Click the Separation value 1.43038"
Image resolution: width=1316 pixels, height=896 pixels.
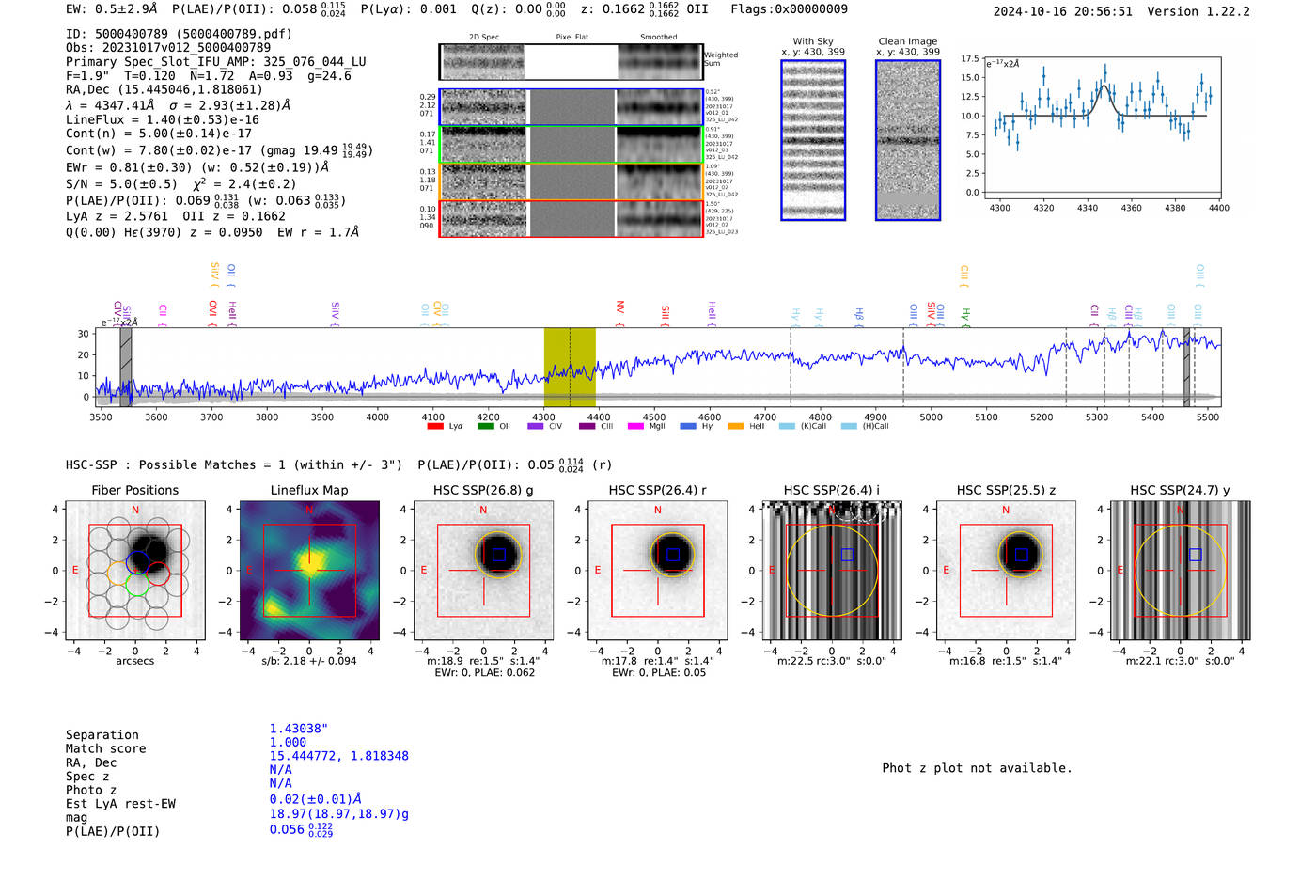[x=299, y=729]
